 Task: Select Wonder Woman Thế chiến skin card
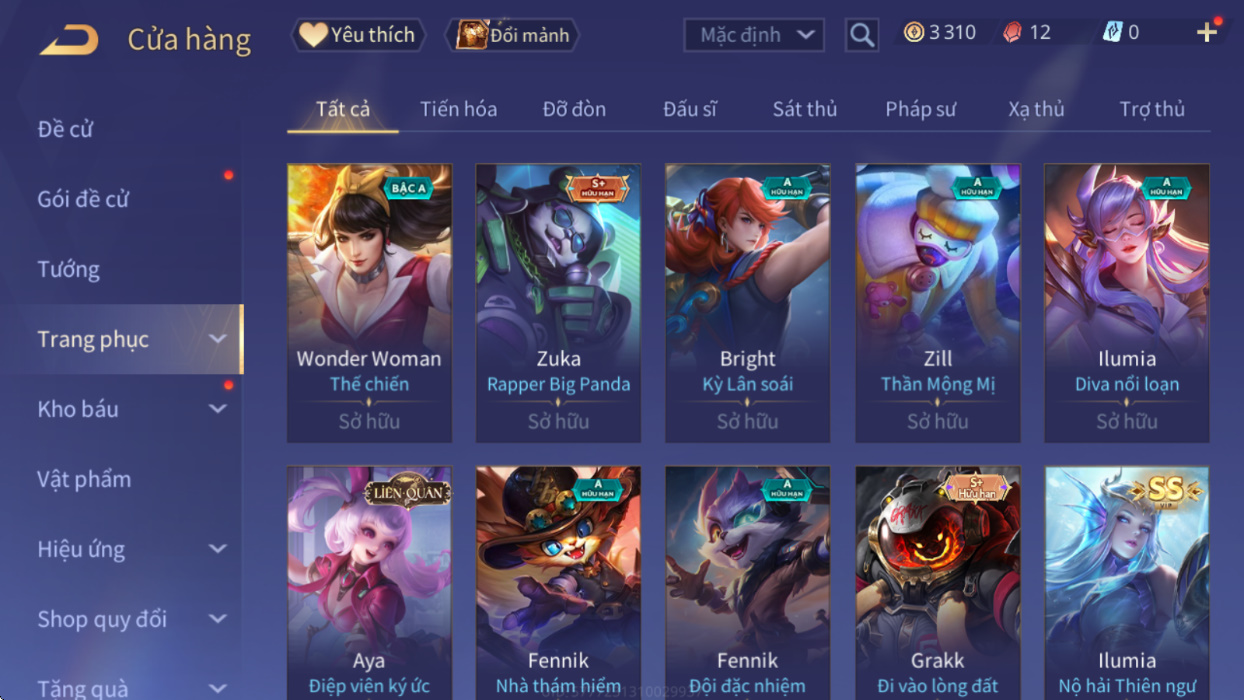[369, 303]
